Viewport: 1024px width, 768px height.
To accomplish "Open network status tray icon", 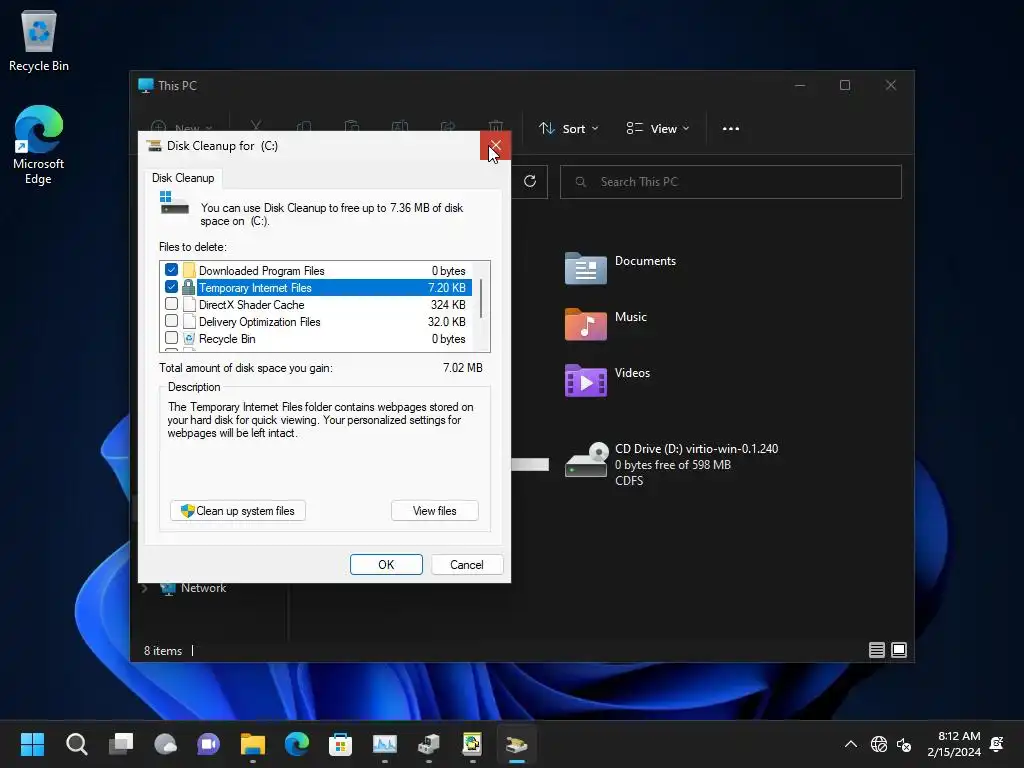I will 878,744.
